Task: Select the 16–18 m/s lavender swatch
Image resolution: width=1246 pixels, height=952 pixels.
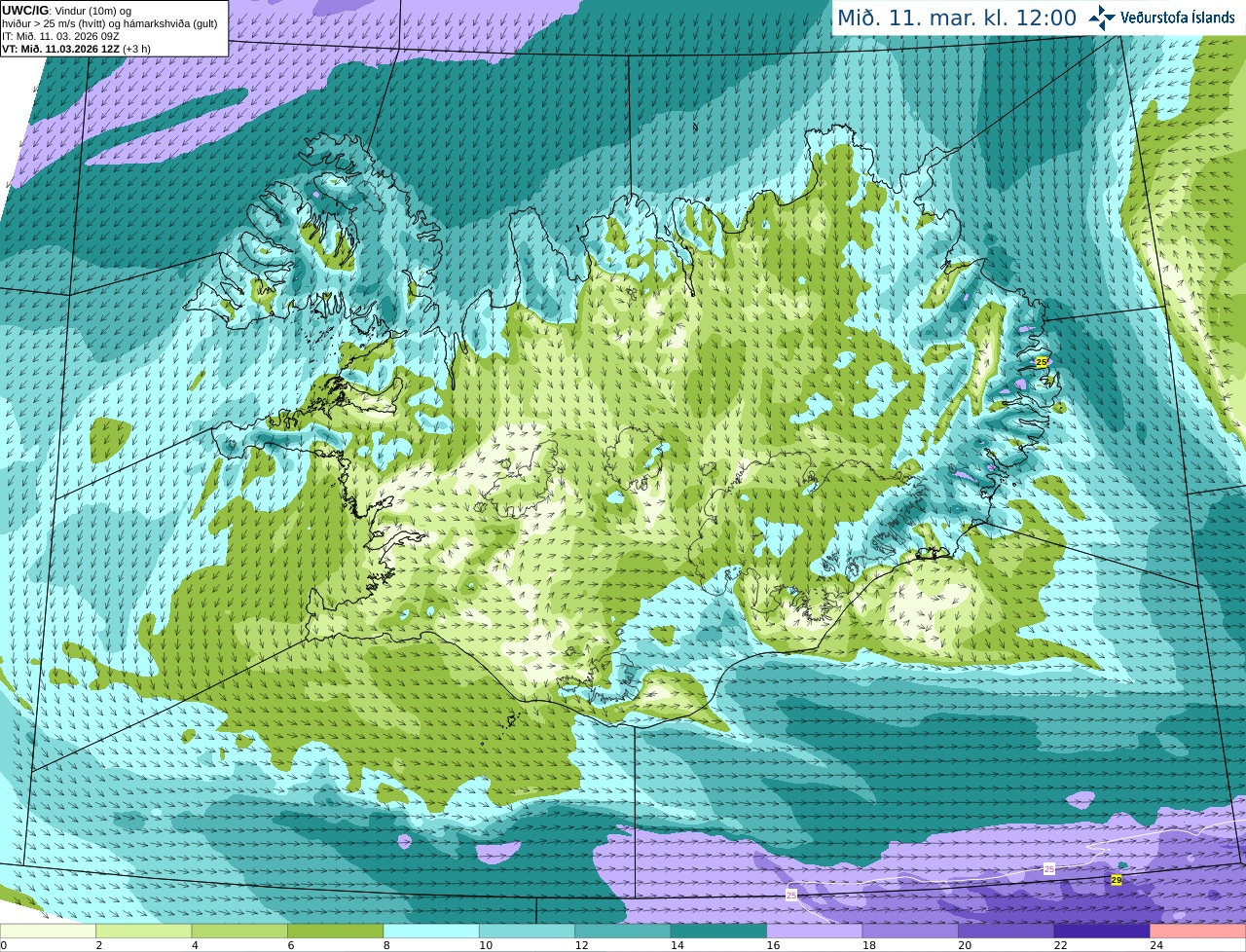Action: [816, 931]
